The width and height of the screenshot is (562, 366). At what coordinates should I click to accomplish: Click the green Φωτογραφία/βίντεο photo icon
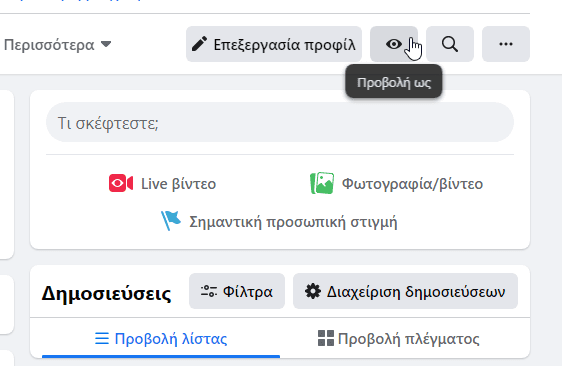point(322,183)
